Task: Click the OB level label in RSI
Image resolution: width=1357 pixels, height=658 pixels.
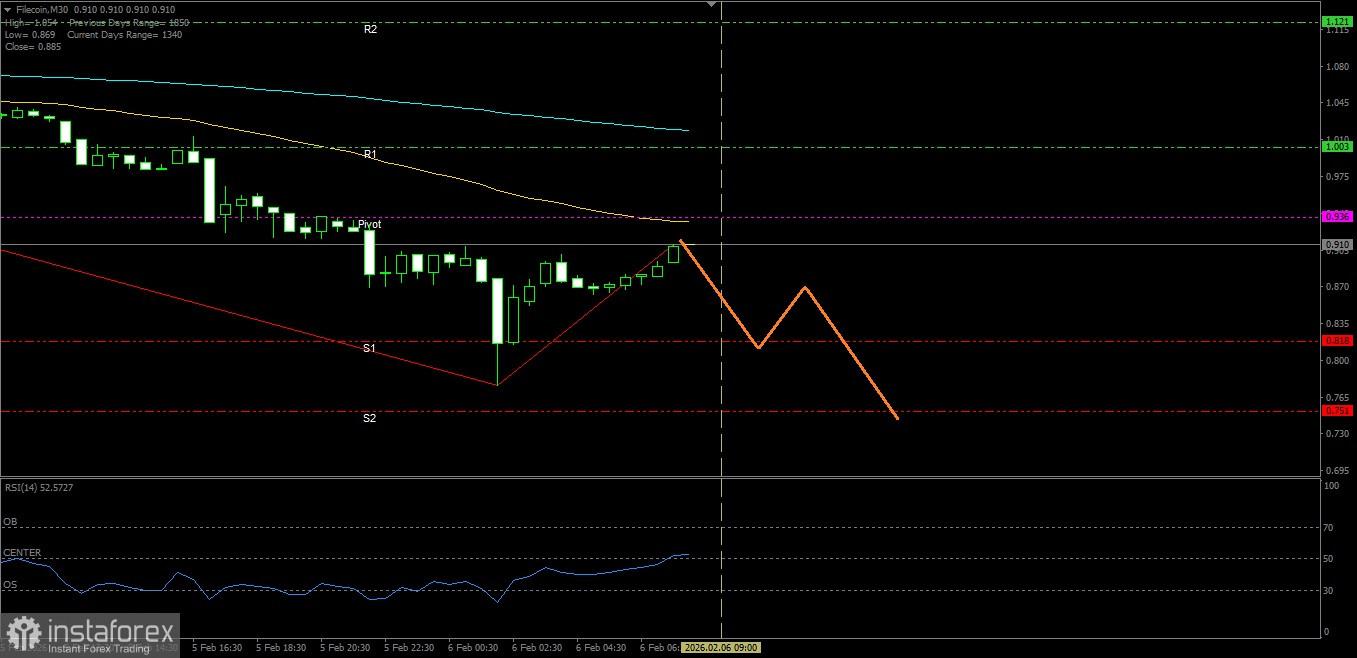Action: 10,522
